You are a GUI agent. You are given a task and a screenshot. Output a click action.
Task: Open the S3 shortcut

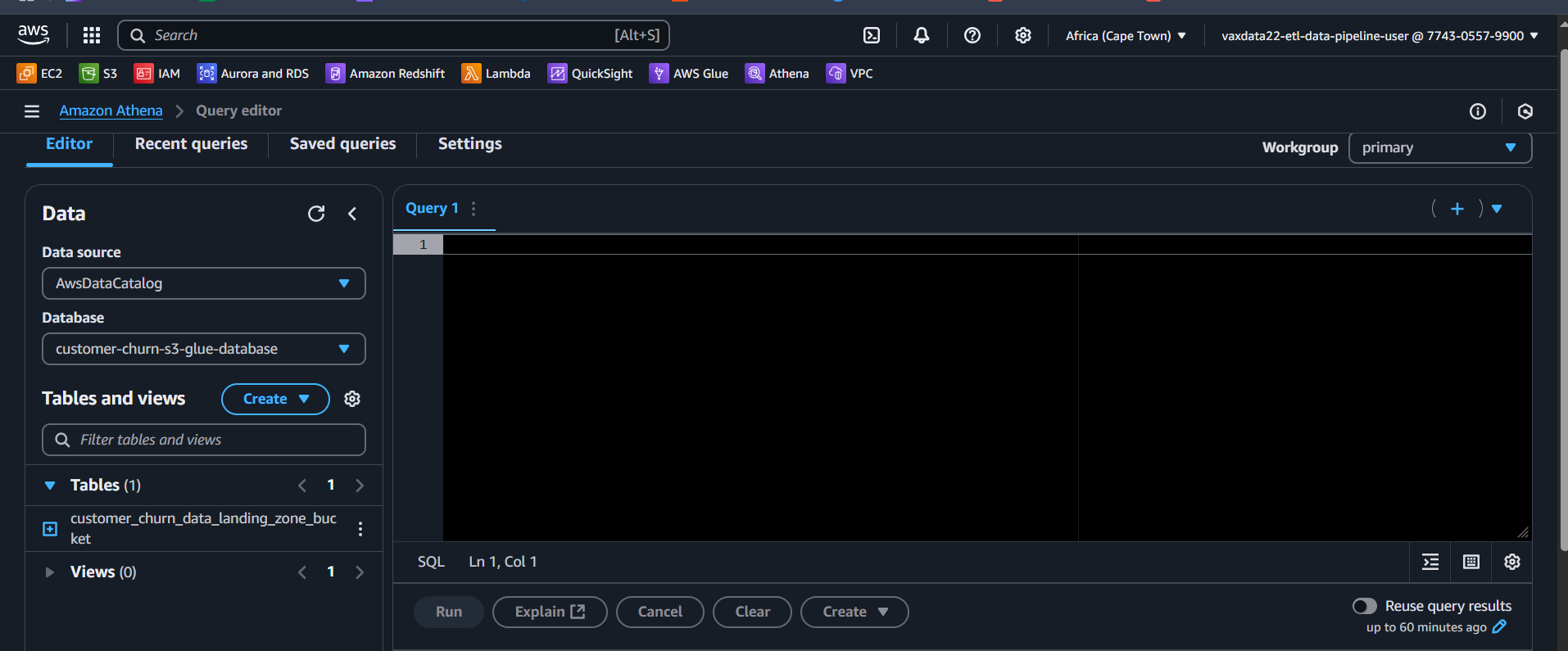point(98,74)
